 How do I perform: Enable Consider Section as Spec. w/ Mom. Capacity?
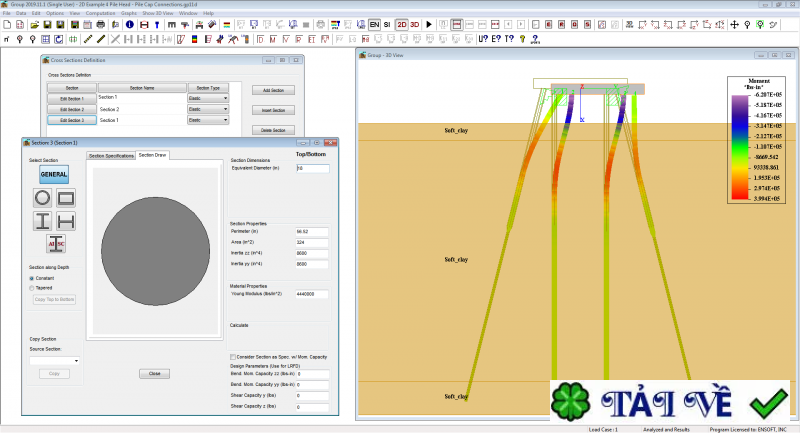point(234,356)
